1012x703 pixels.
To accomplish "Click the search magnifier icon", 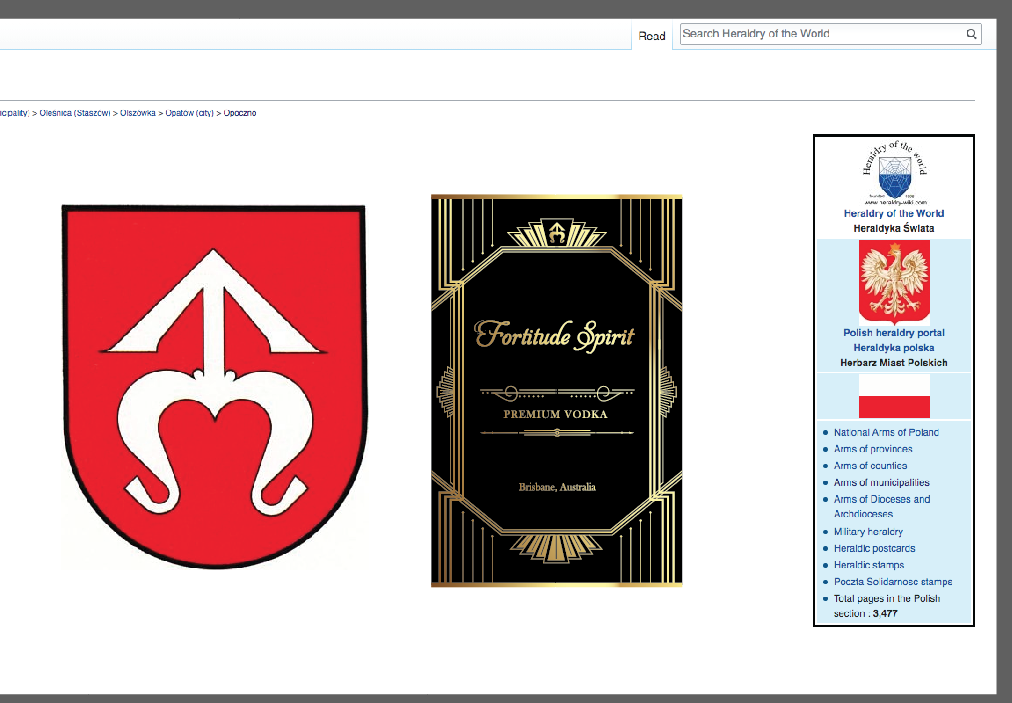I will click(970, 34).
